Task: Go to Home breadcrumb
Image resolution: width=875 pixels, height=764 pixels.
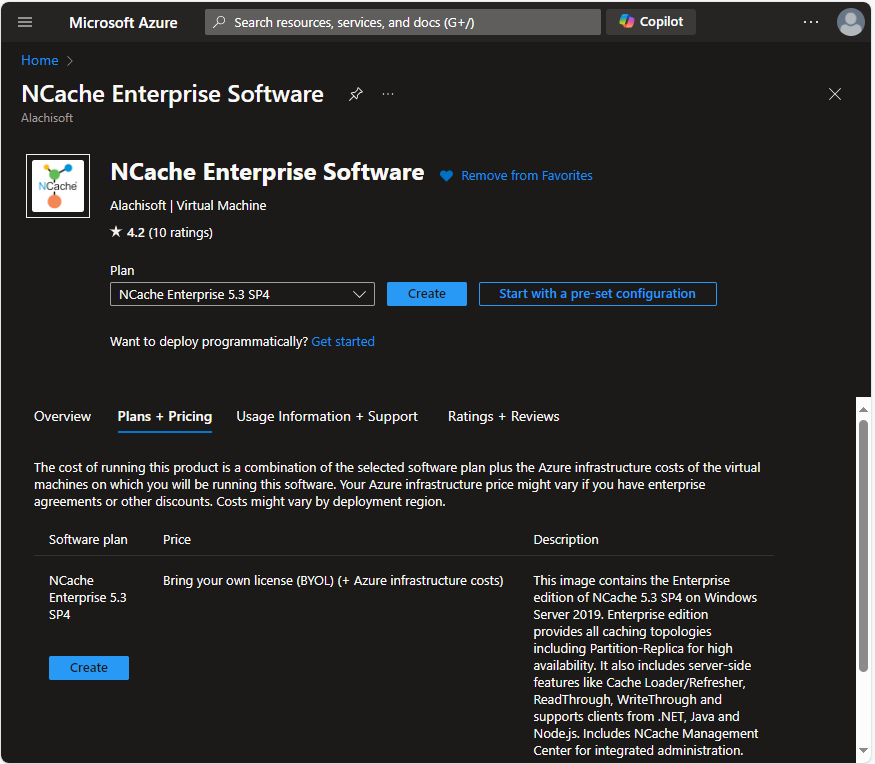Action: [40, 60]
